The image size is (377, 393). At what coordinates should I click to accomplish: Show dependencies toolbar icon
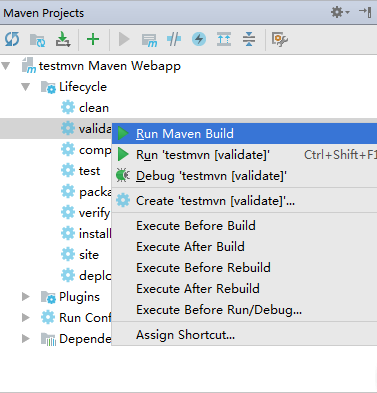tap(224, 39)
